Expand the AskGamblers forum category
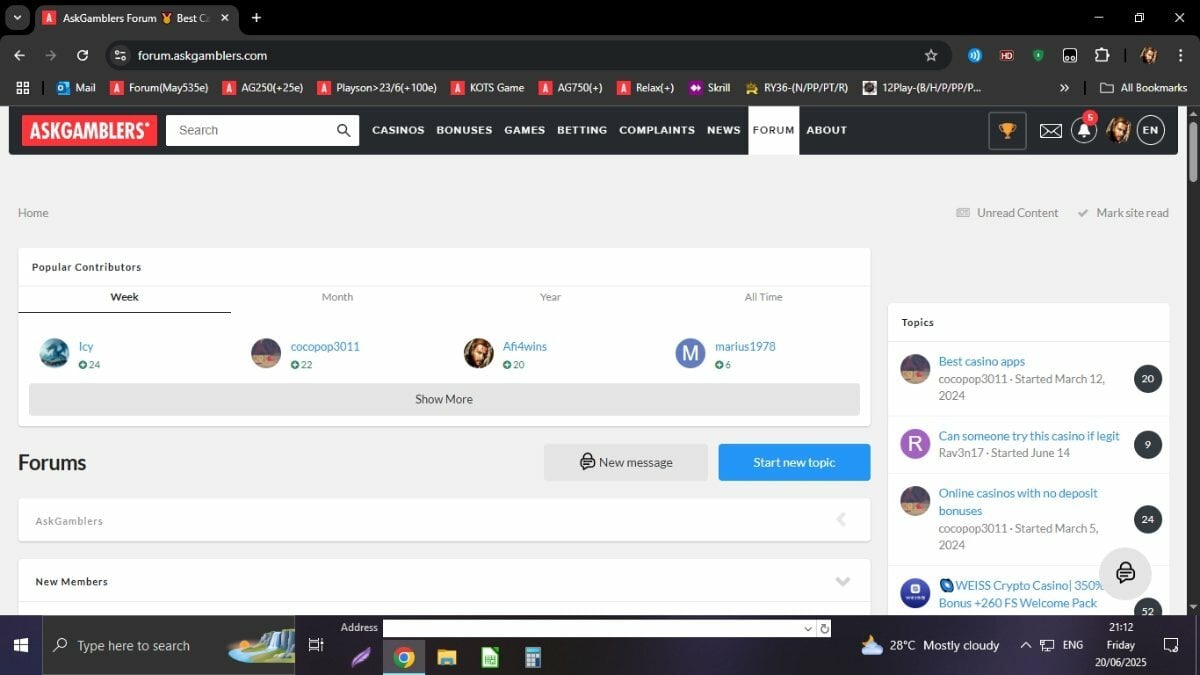This screenshot has width=1200, height=675. pyautogui.click(x=841, y=519)
